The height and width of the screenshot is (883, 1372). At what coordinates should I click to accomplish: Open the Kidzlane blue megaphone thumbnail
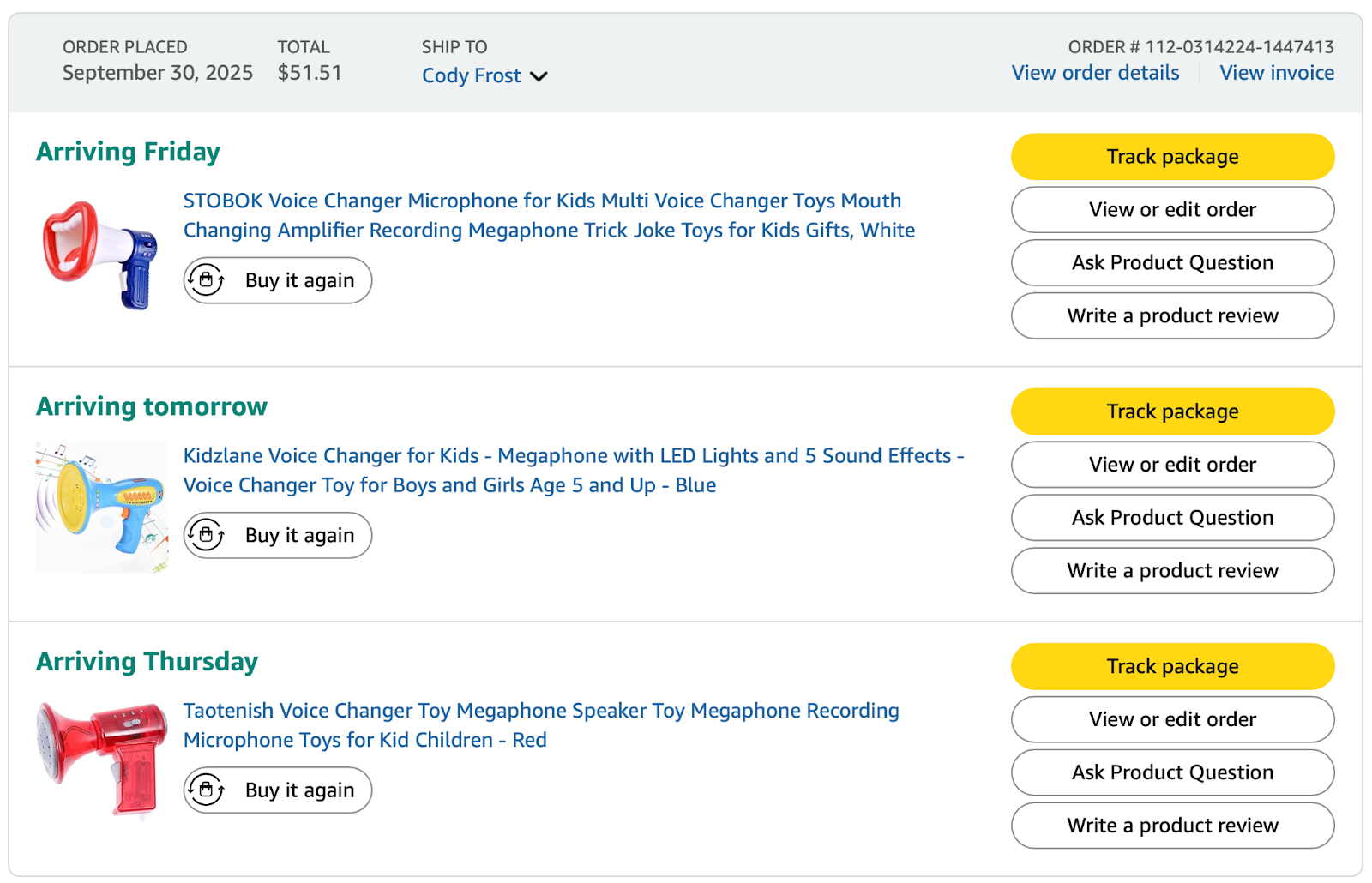point(101,507)
